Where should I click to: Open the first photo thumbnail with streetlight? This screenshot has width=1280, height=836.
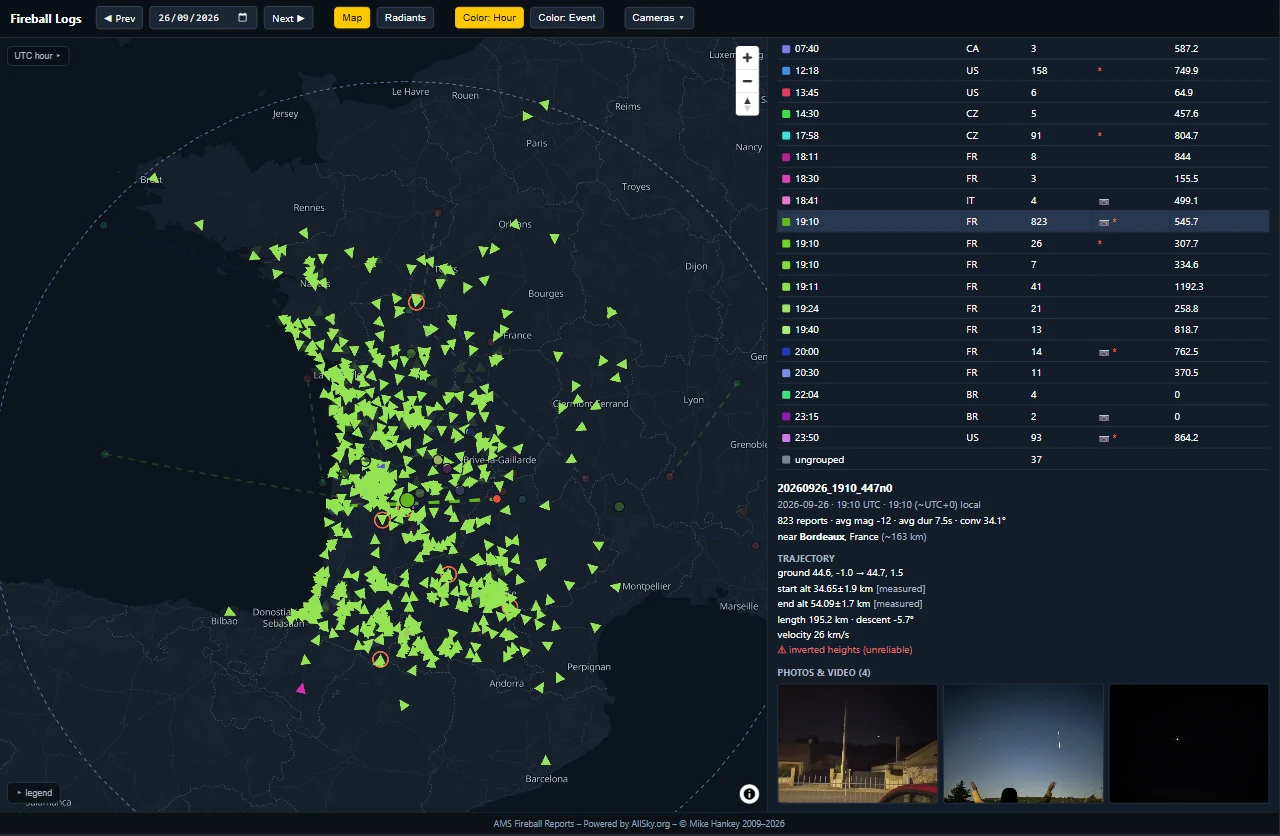coord(857,743)
